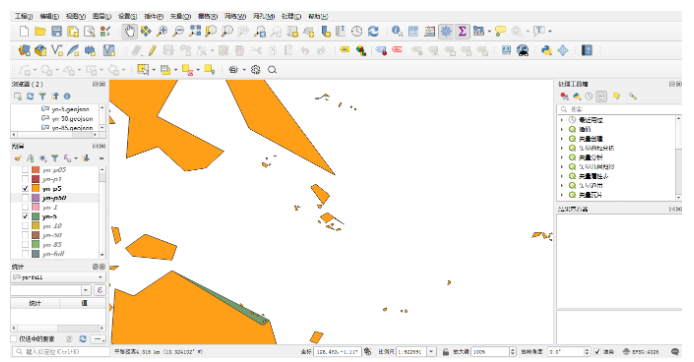Refresh the Browser panel

pos(30,96)
